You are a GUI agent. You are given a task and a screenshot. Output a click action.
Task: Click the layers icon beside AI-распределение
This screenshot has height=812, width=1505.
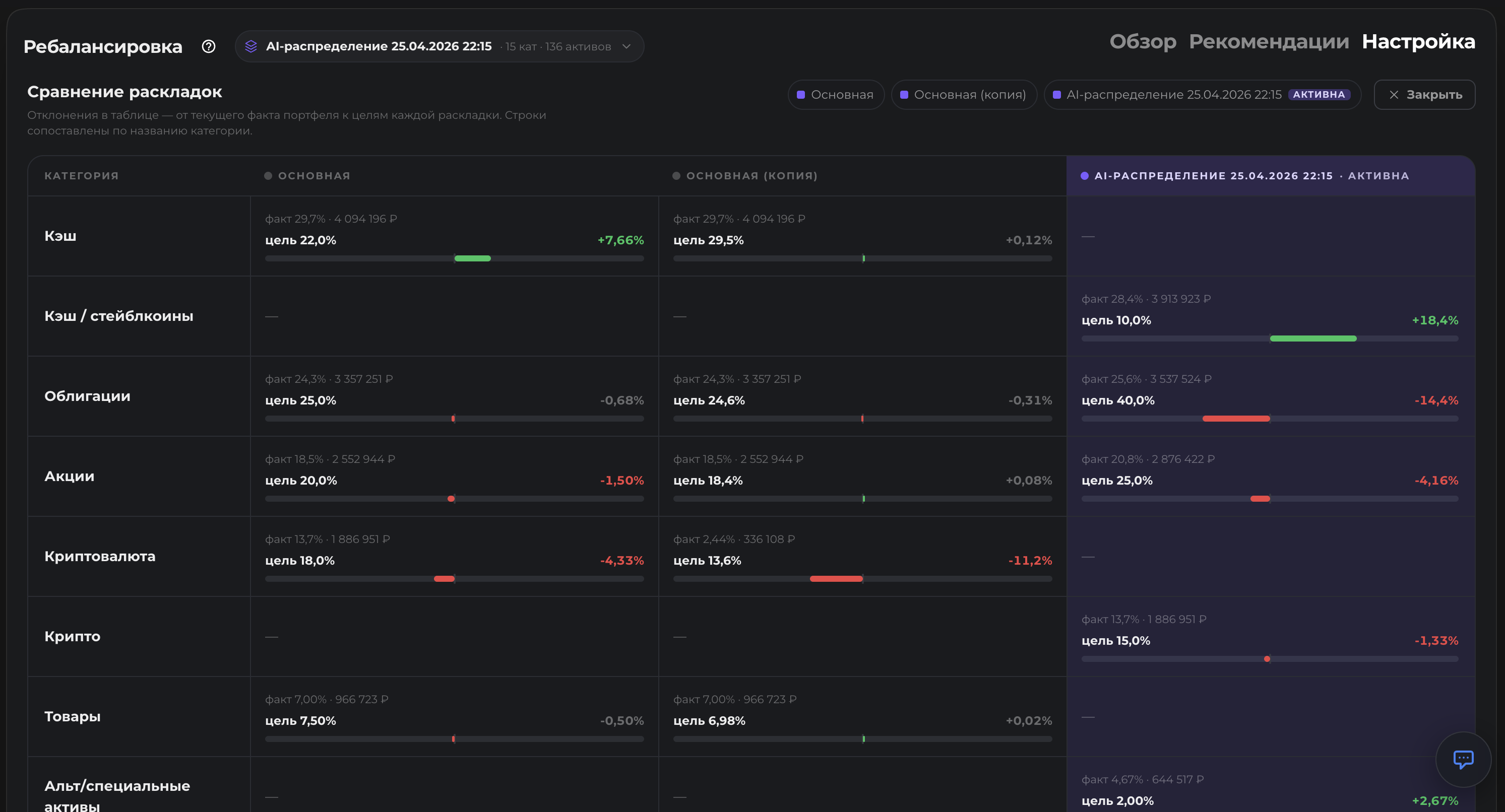pyautogui.click(x=250, y=47)
